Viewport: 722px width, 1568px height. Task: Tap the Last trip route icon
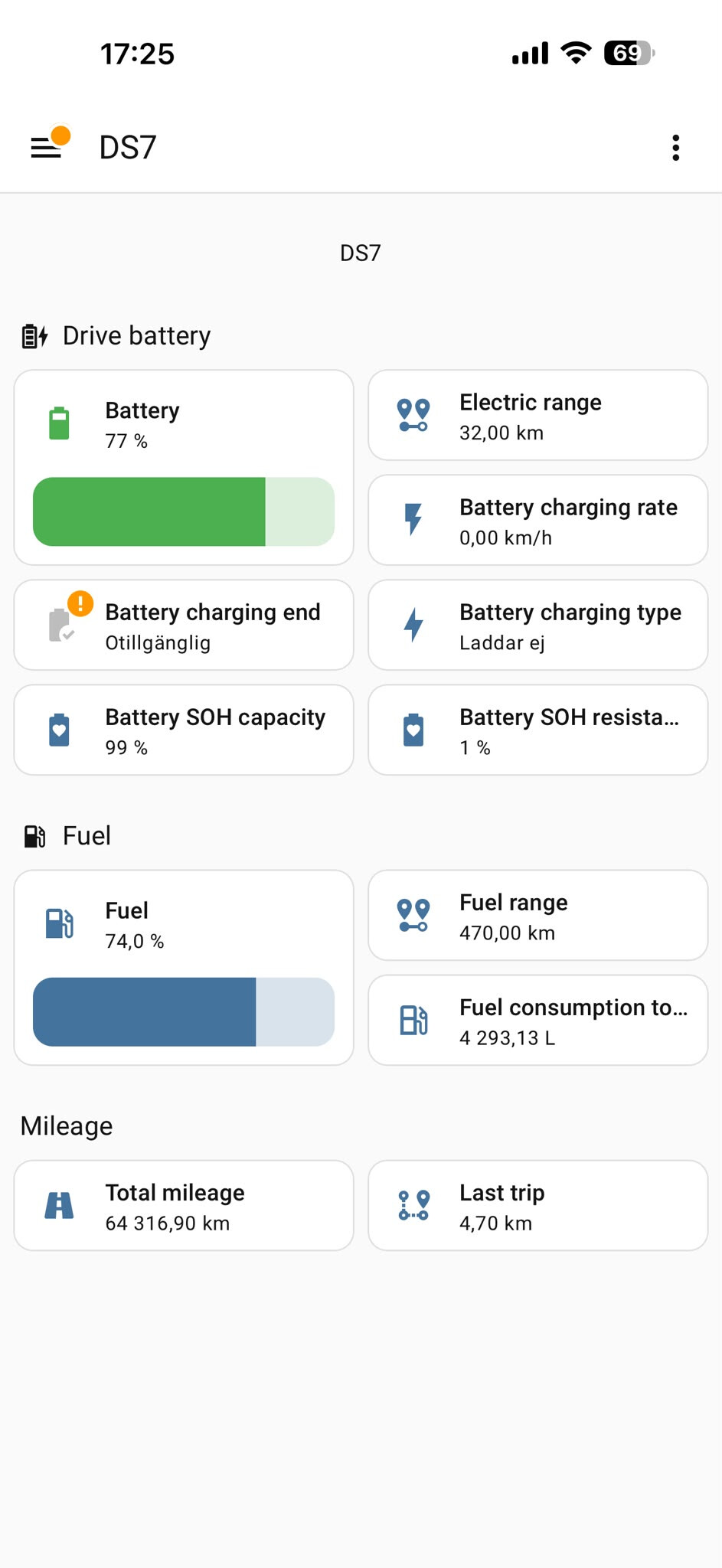coord(413,1205)
